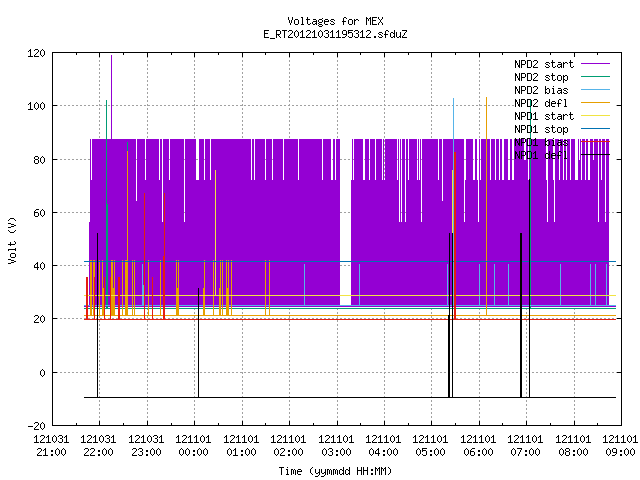
Task: Click the 'NPD2 stop' legend label
Action: [541, 77]
